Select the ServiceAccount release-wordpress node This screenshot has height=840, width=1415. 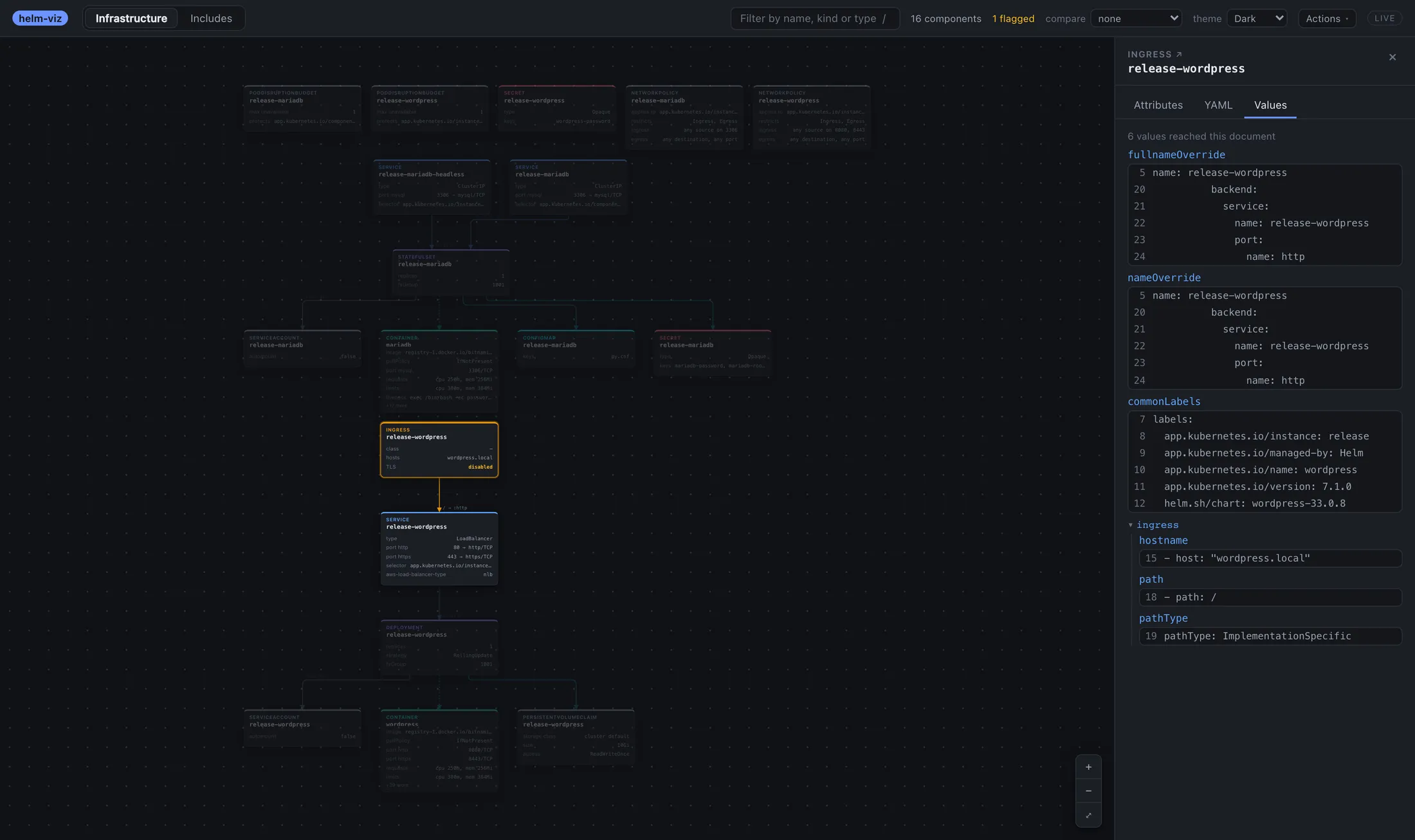[x=302, y=728]
